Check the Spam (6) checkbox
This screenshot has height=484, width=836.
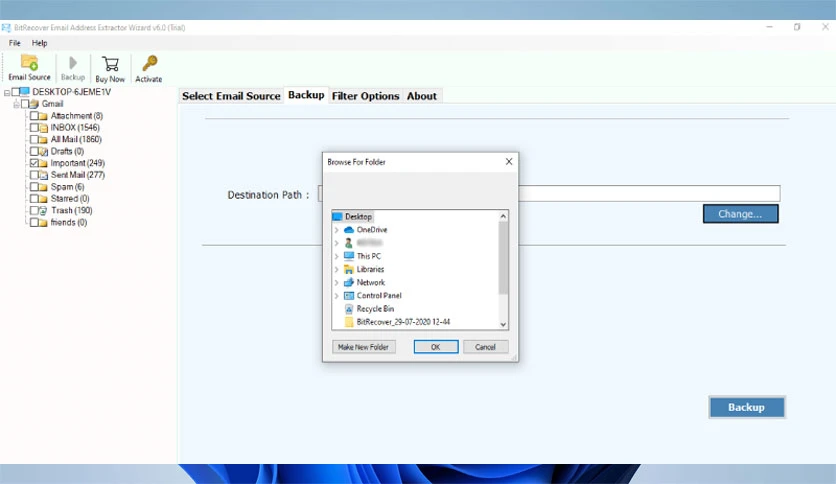tap(34, 187)
